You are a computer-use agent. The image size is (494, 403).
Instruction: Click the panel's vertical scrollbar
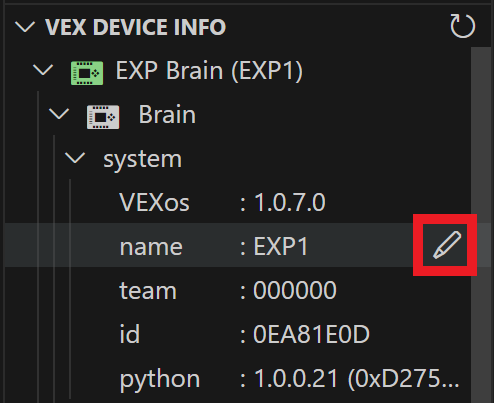(x=480, y=225)
